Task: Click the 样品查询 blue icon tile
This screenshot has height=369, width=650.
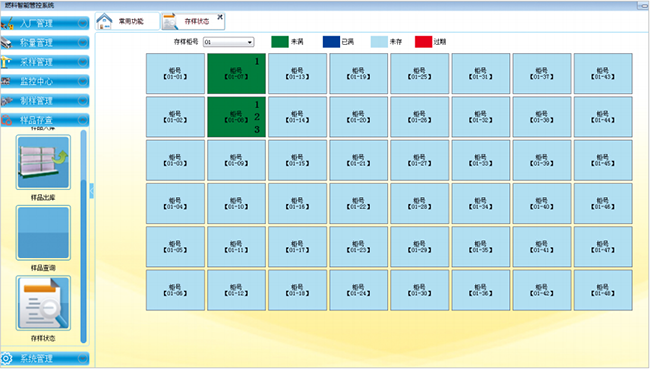Action: coord(43,233)
